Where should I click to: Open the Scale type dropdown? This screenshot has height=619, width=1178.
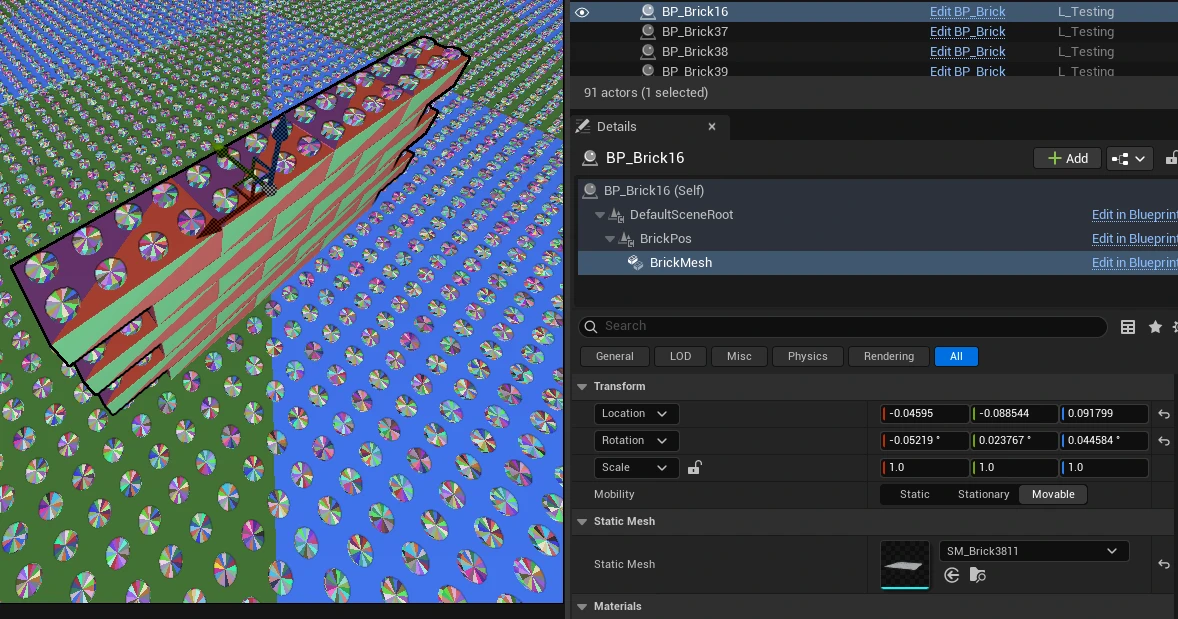(x=636, y=467)
